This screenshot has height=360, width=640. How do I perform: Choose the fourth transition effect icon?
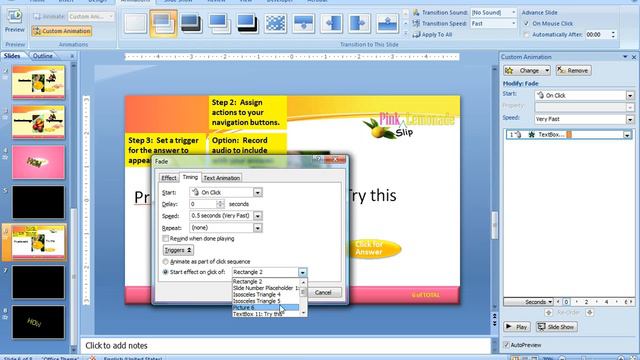click(x=219, y=24)
